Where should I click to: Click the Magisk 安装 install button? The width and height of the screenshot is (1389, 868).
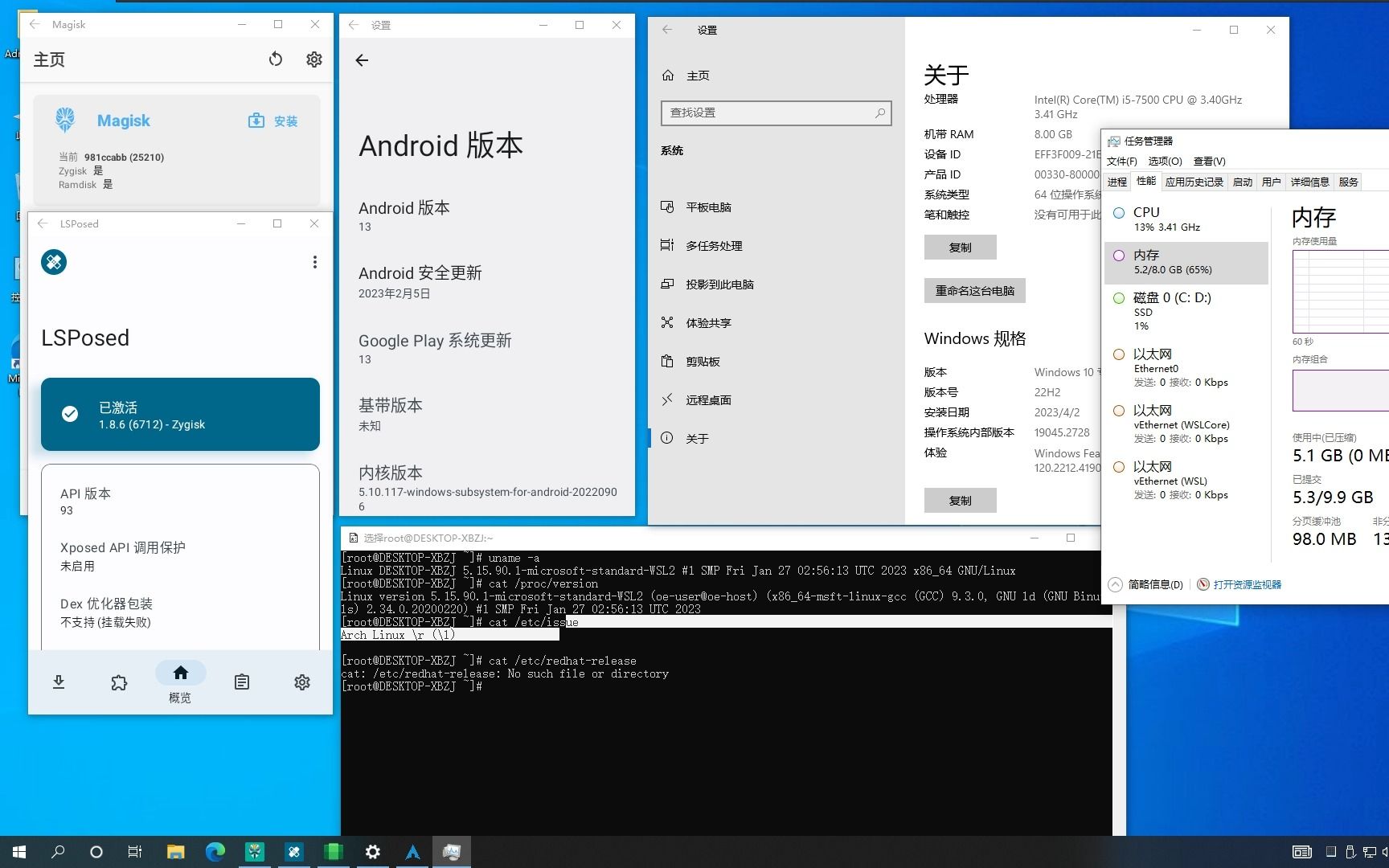click(x=273, y=121)
